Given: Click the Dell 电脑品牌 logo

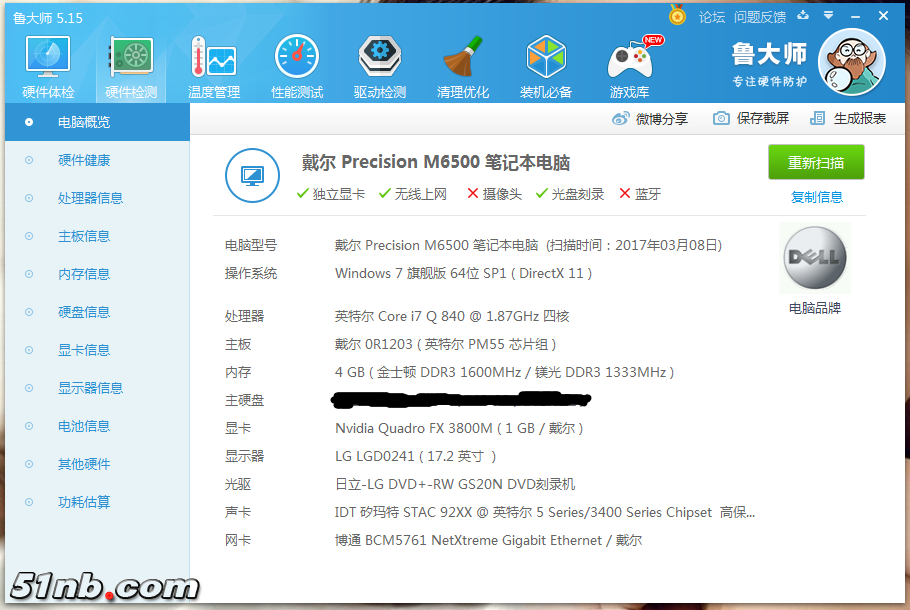Looking at the screenshot, I should point(815,259).
